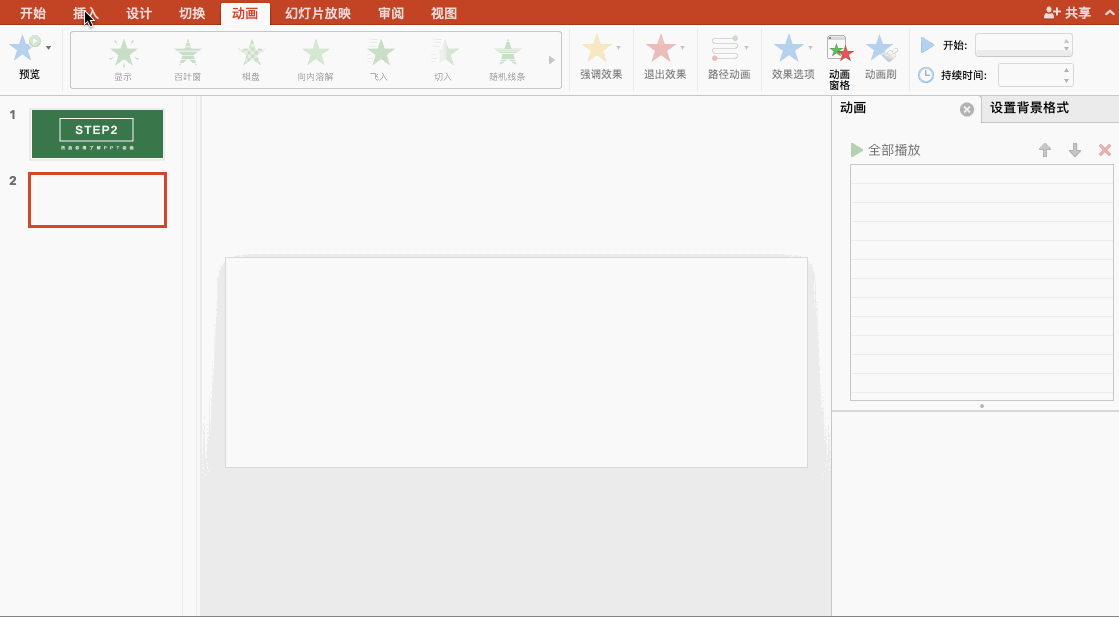Delete animation with the red X

click(1105, 150)
